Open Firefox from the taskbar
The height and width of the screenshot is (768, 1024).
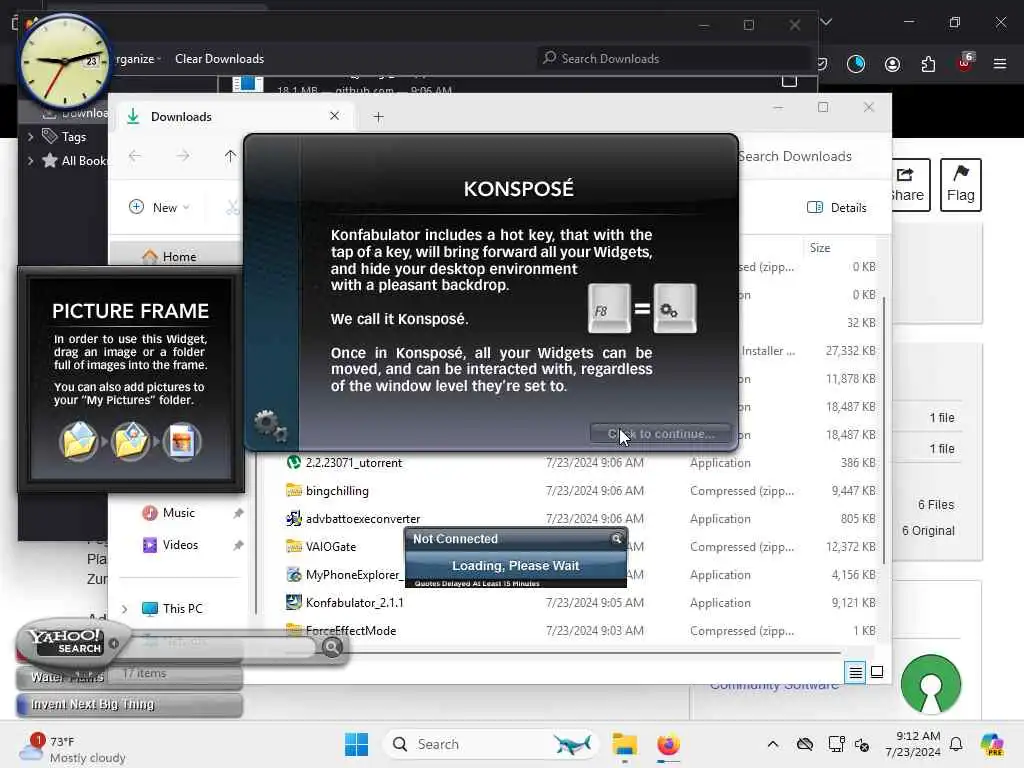click(x=668, y=744)
